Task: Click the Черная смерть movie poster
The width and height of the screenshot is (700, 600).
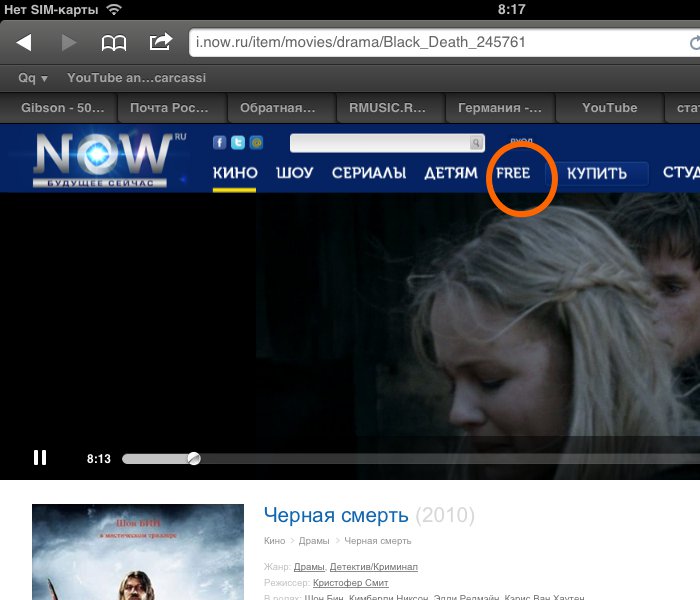Action: (x=138, y=552)
